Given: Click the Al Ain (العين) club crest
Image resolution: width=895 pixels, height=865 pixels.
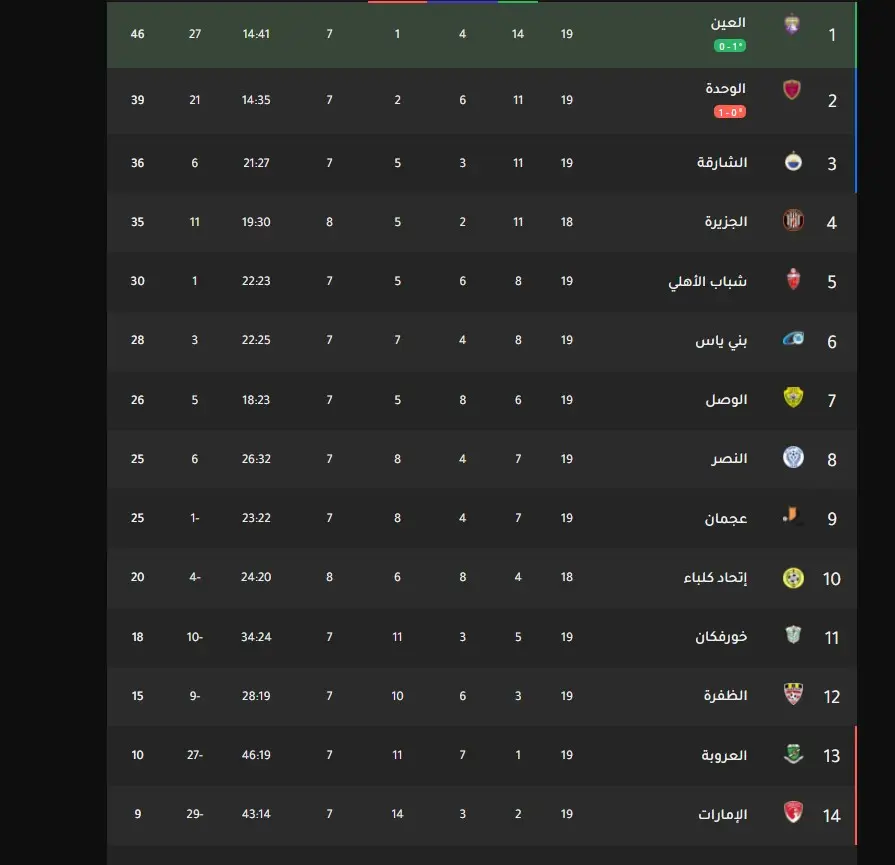Looking at the screenshot, I should 792,25.
